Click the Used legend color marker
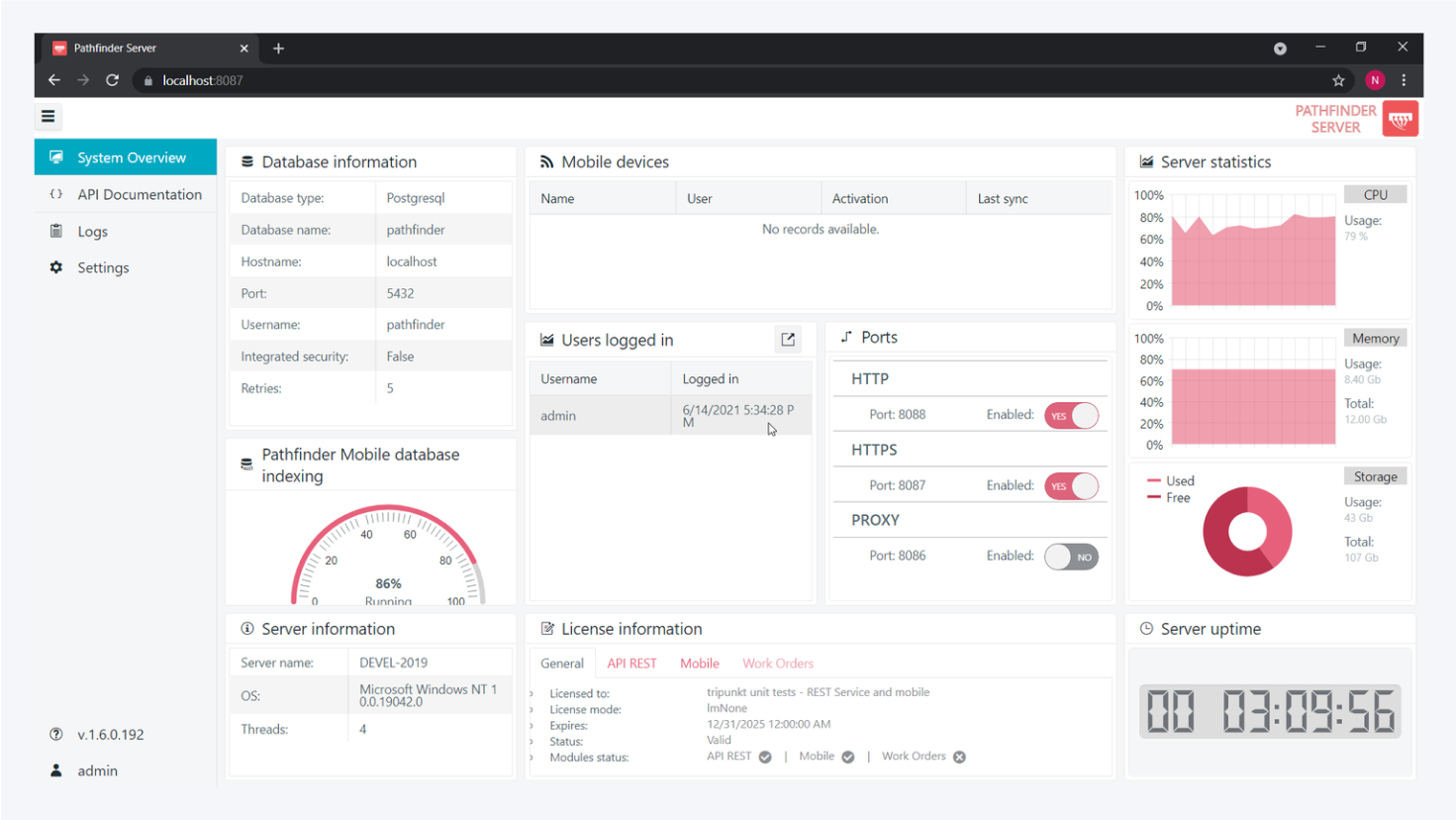The height and width of the screenshot is (820, 1456). click(1153, 480)
